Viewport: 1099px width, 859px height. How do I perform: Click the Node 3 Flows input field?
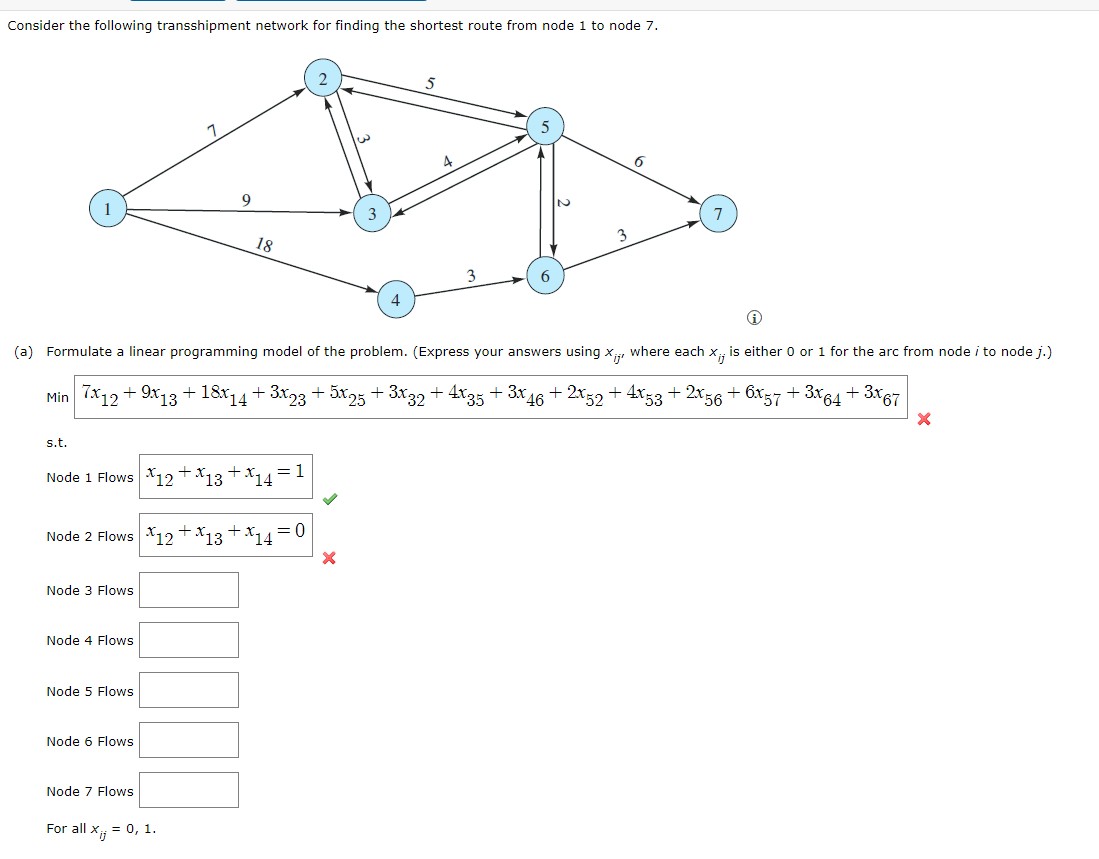tap(188, 590)
